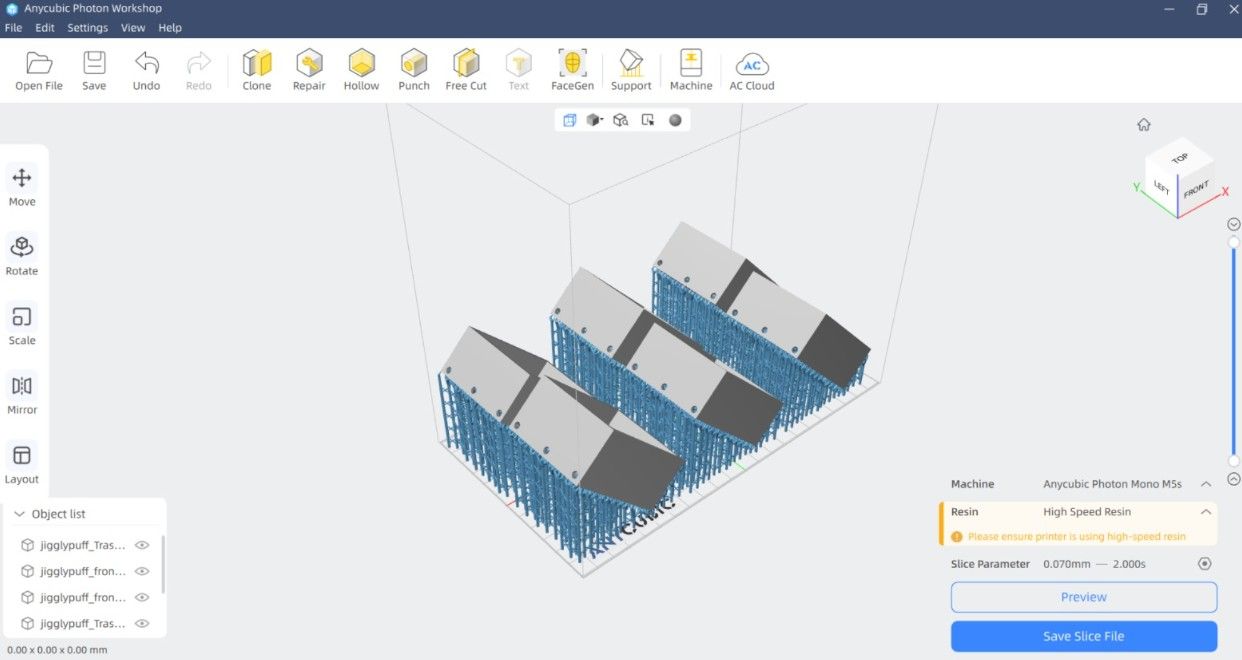Click the middle of the layer slider track
1242x660 pixels.
[x=1234, y=351]
